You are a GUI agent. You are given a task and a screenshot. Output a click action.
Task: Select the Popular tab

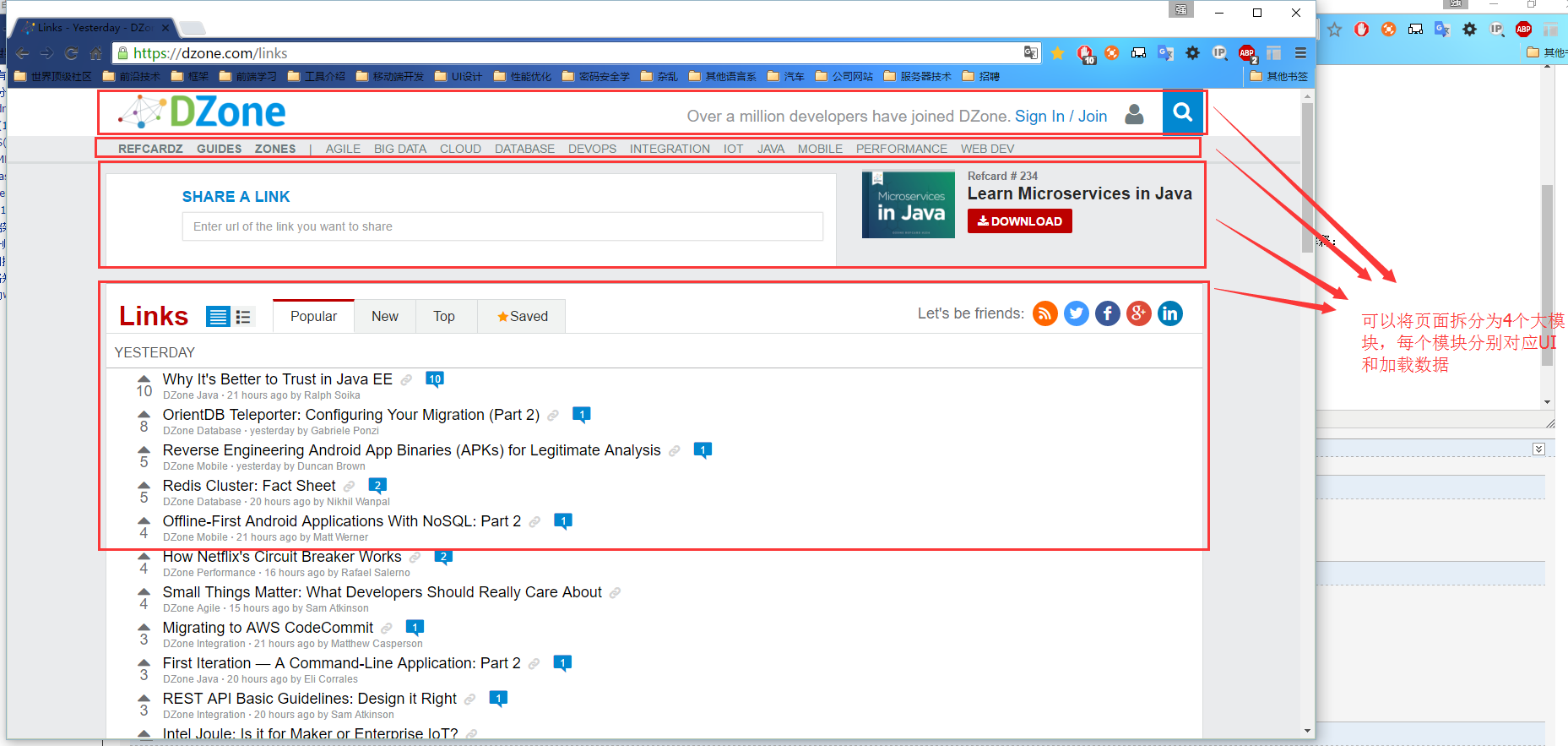[x=314, y=316]
